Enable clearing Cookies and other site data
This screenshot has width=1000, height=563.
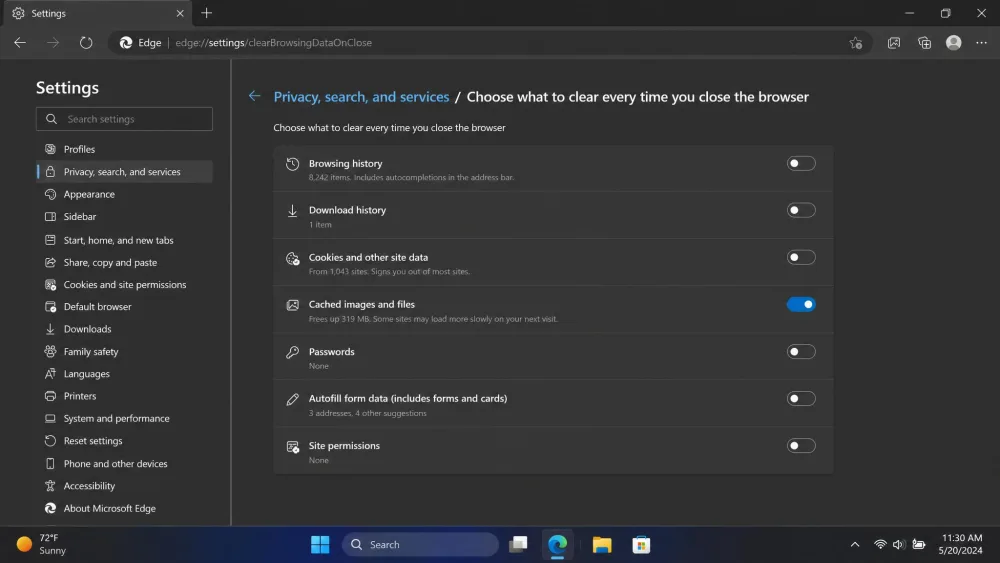click(801, 257)
